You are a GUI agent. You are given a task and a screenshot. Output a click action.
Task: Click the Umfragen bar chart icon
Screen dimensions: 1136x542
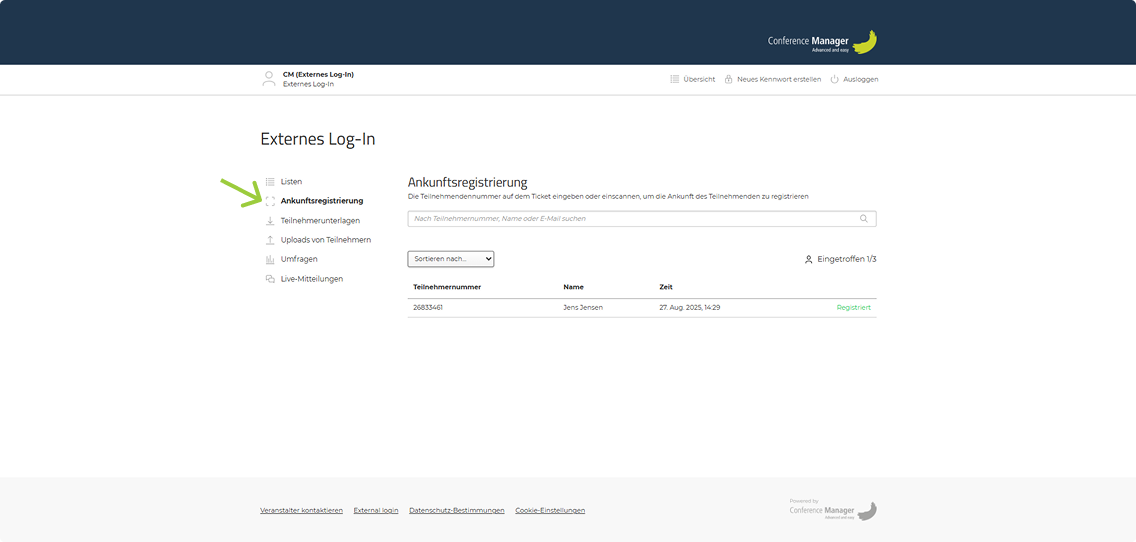(x=270, y=259)
